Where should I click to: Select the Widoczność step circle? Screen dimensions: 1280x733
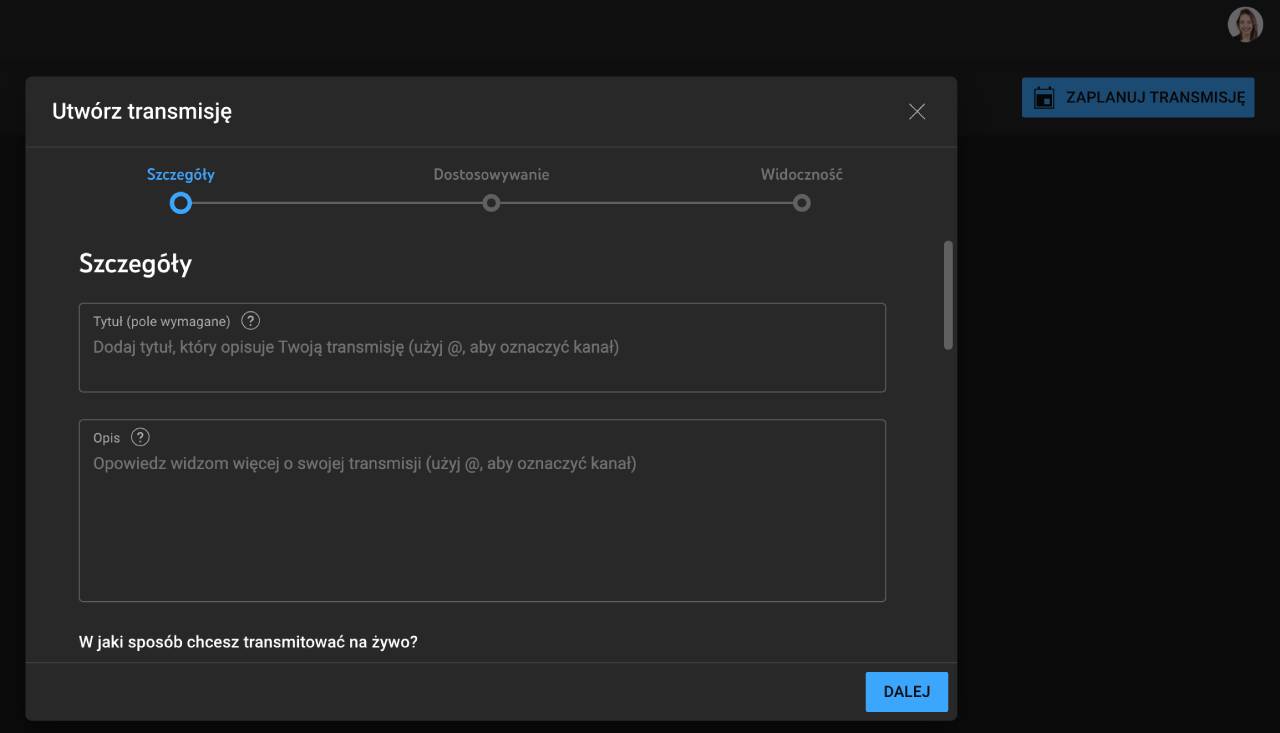(x=801, y=203)
